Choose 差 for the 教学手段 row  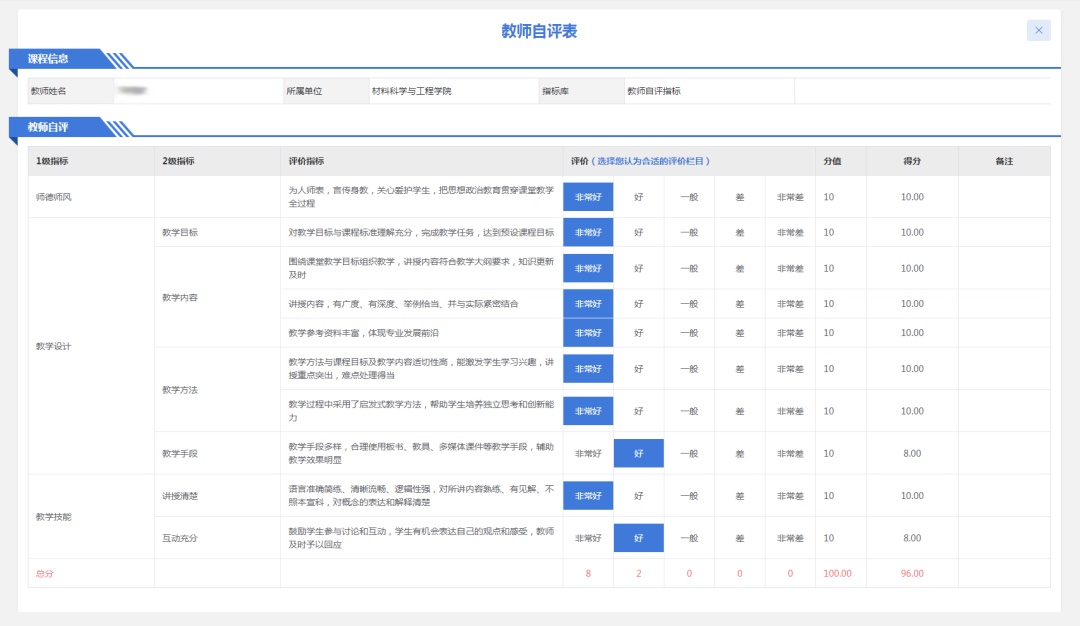740,453
